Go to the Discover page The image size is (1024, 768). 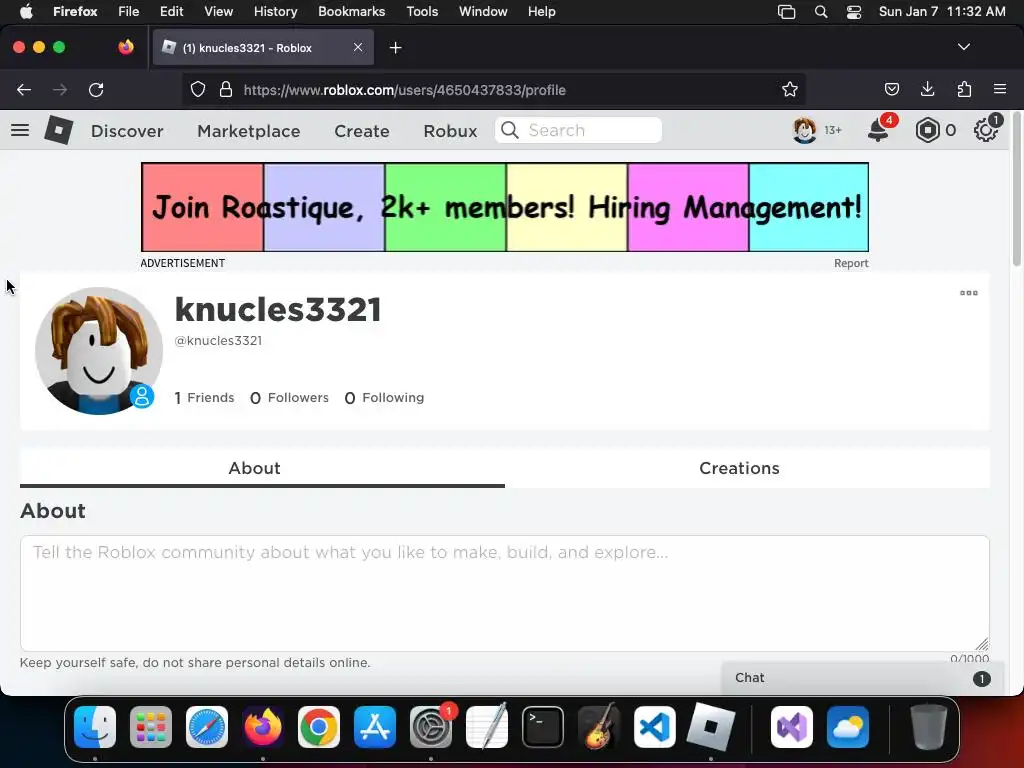point(127,131)
